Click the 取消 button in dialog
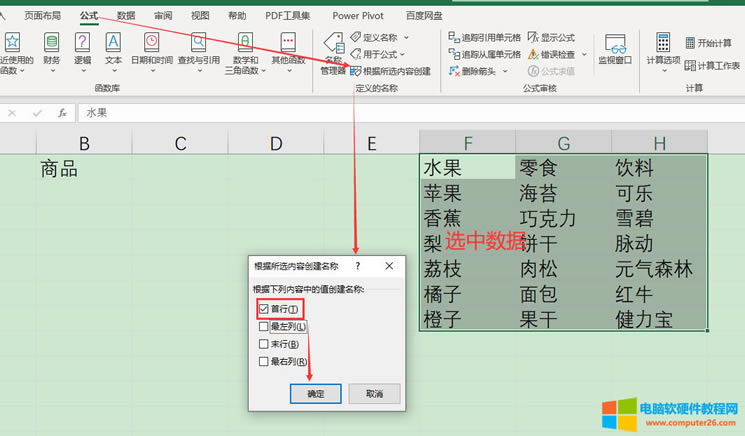Screen dimensions: 745x436 point(374,394)
